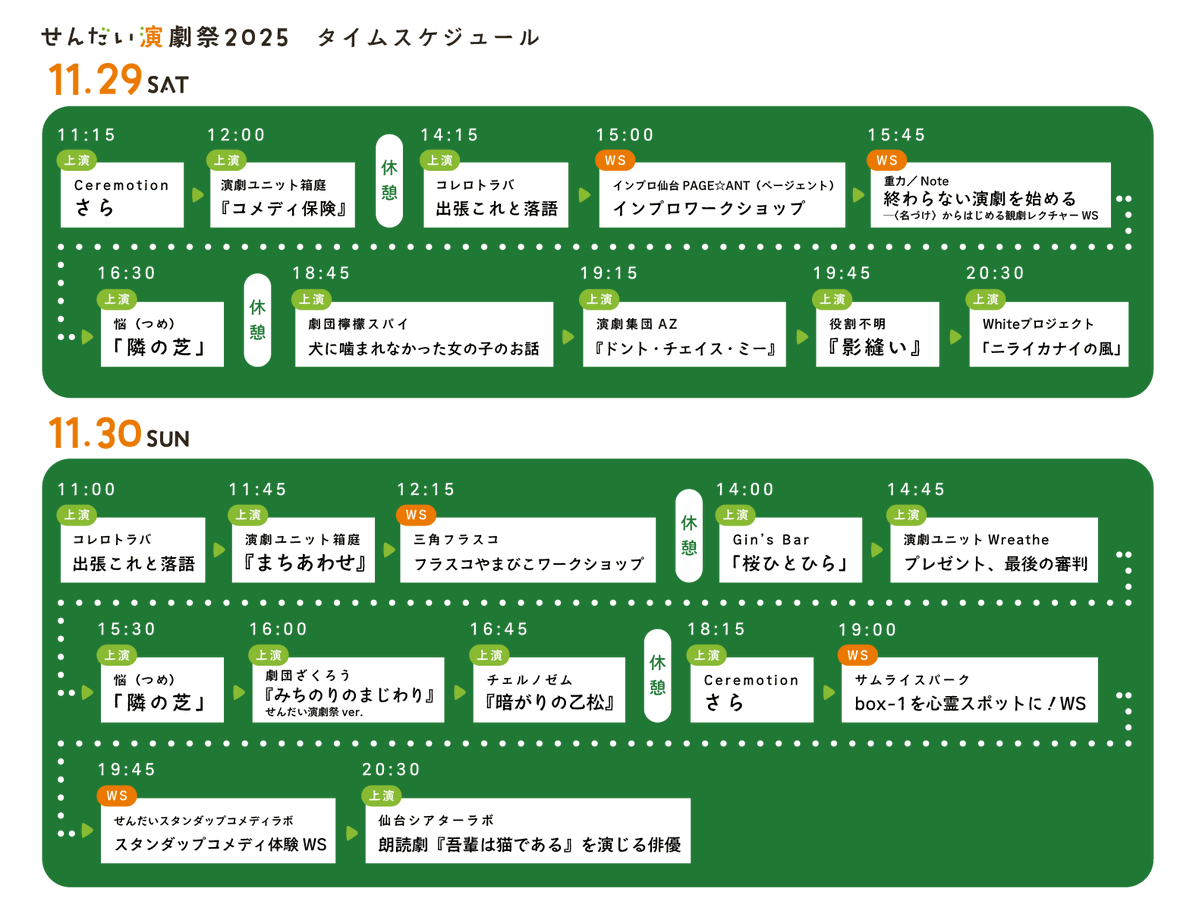The image size is (1199, 917).
Task: Click the WS badge above スタンダップコメディ体験WS
Action: (x=117, y=795)
